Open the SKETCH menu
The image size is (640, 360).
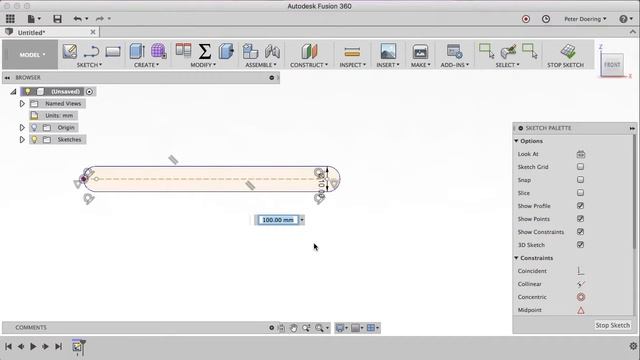89,65
